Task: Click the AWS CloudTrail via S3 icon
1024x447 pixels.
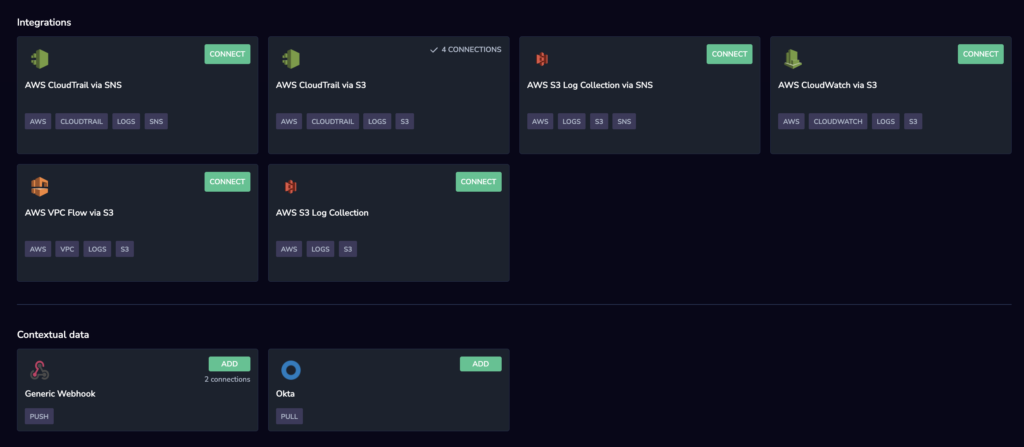Action: [291, 59]
